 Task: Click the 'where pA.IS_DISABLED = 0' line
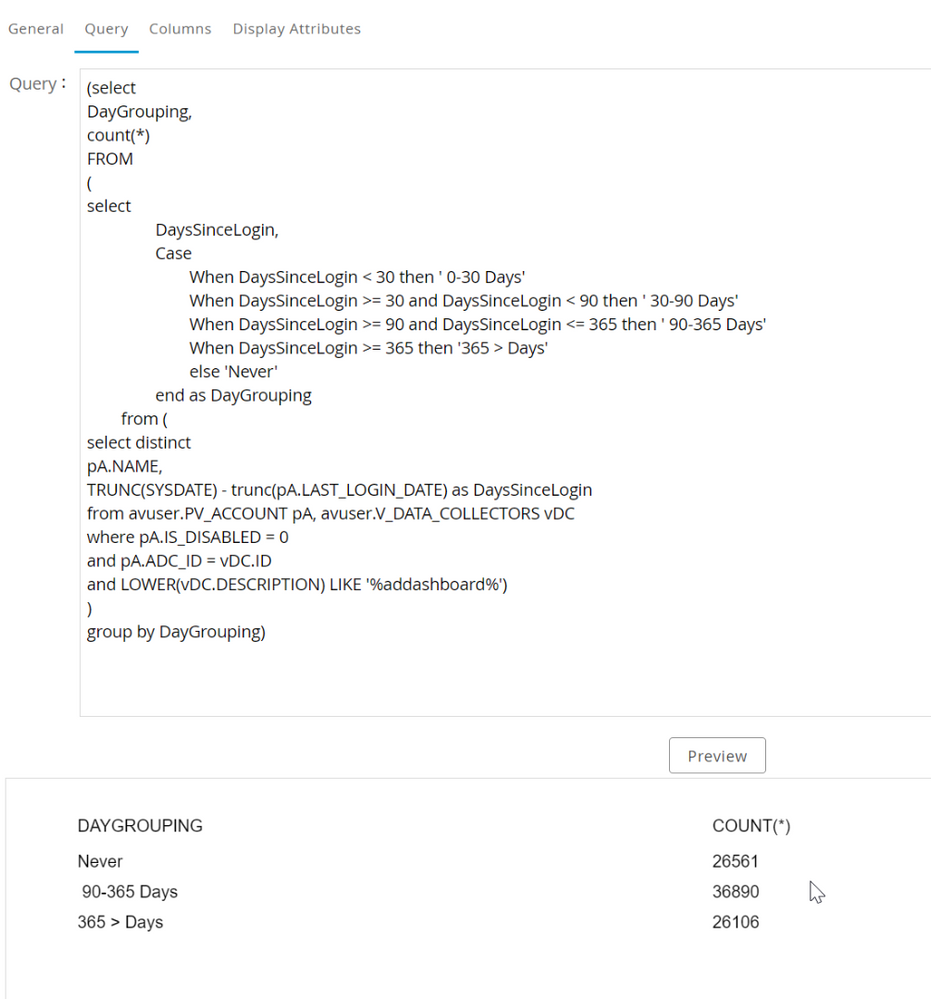point(188,537)
